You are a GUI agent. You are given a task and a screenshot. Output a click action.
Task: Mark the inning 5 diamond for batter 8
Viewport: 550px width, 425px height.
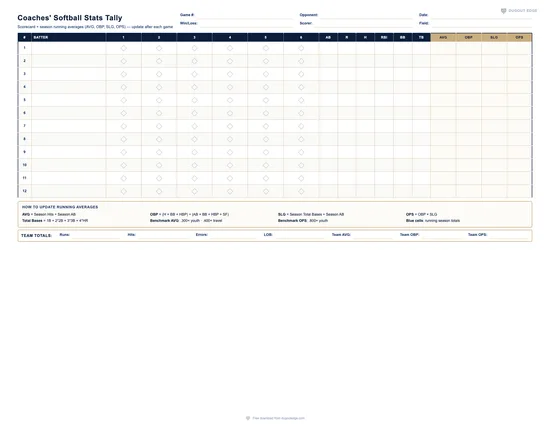266,139
